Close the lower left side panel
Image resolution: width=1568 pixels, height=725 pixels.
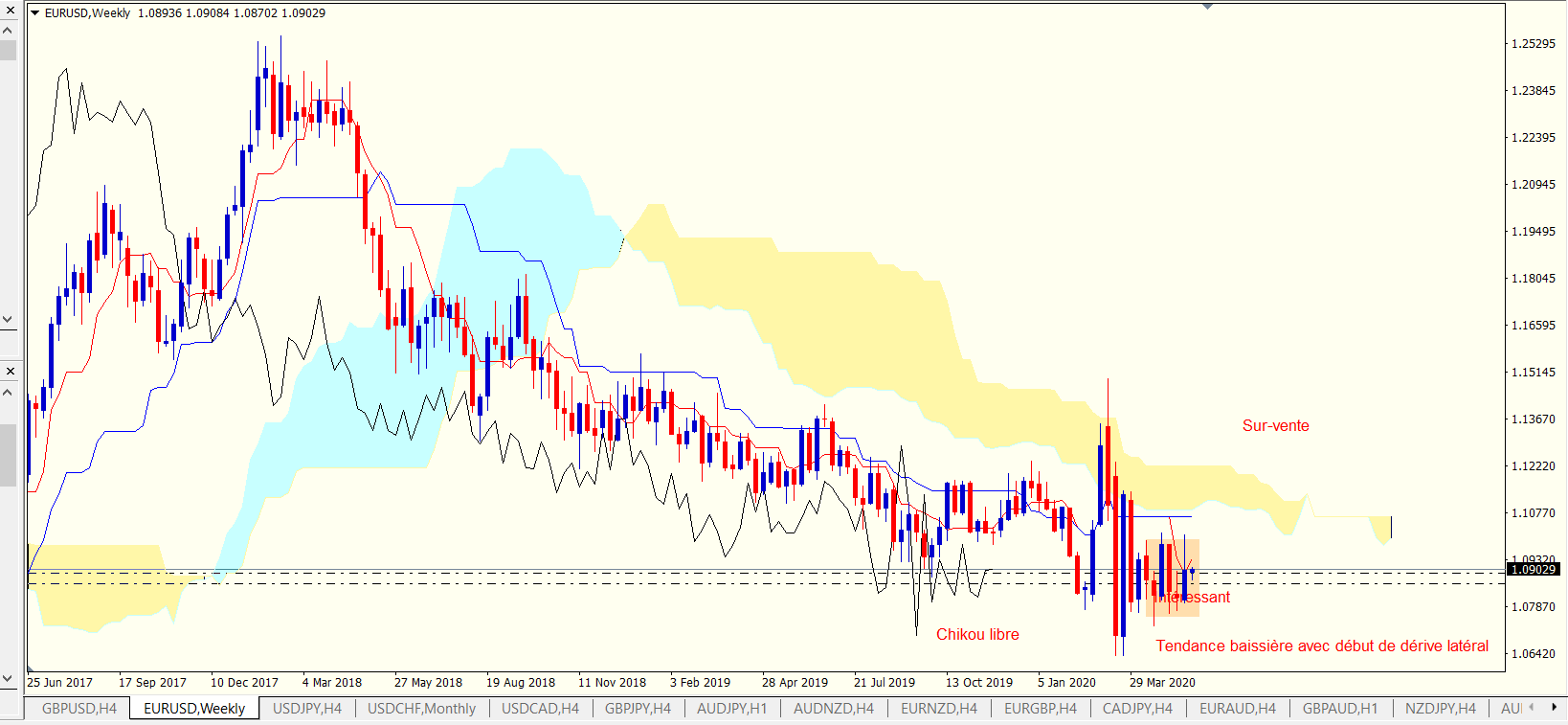pyautogui.click(x=10, y=371)
